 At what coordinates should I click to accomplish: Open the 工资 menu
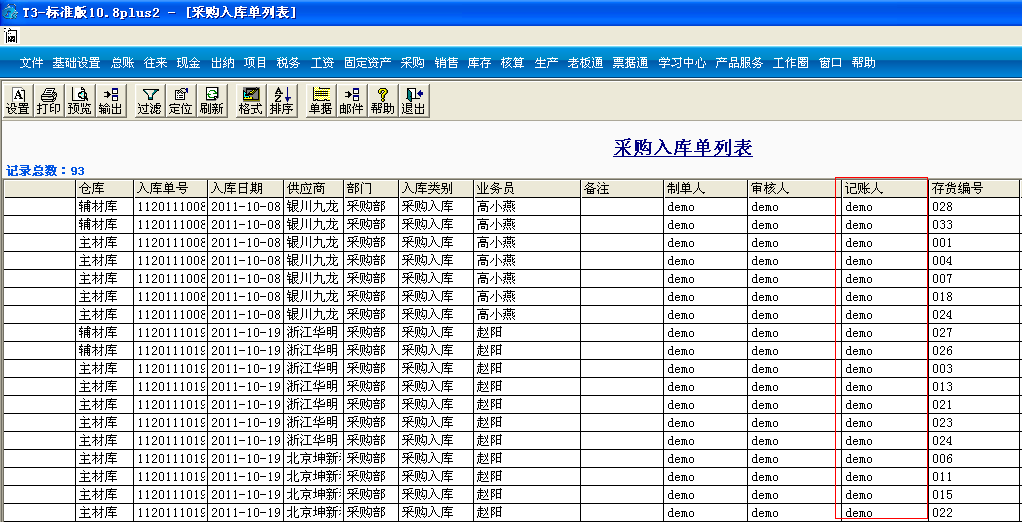point(323,63)
